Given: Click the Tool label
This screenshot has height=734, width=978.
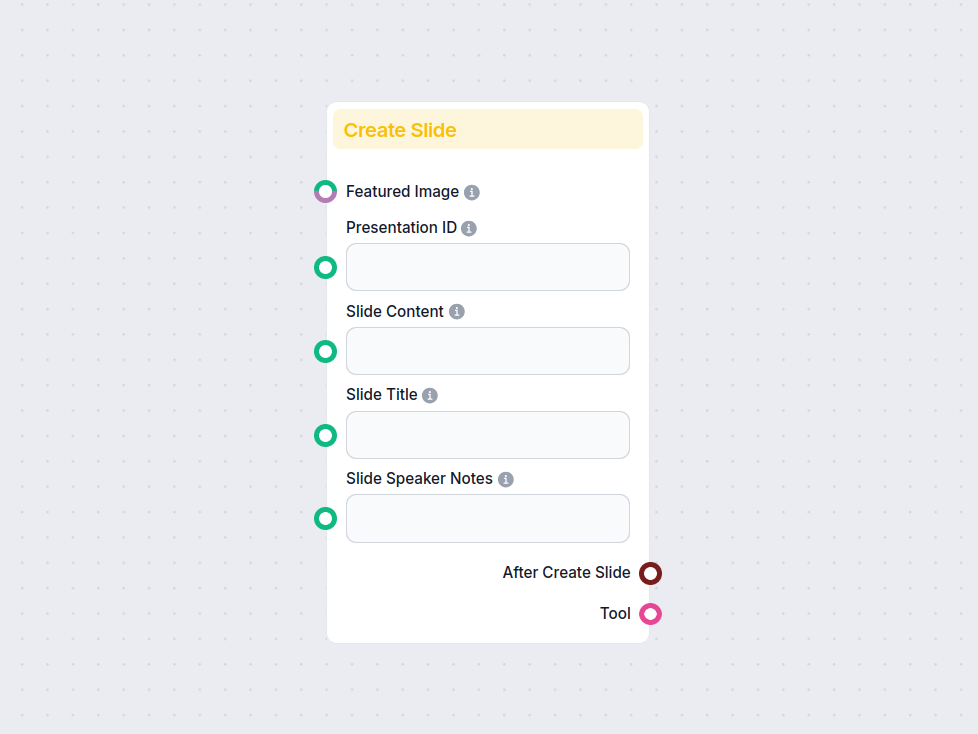Looking at the screenshot, I should coord(616,613).
